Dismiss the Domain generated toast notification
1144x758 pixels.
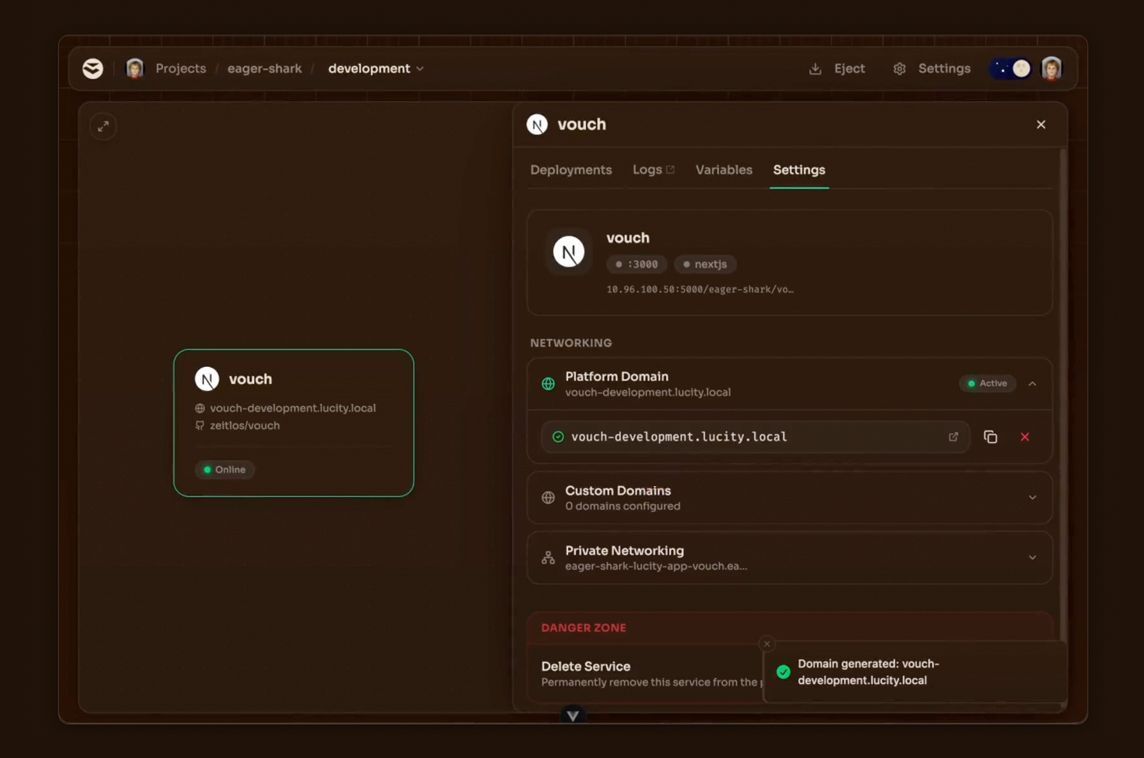coord(766,643)
